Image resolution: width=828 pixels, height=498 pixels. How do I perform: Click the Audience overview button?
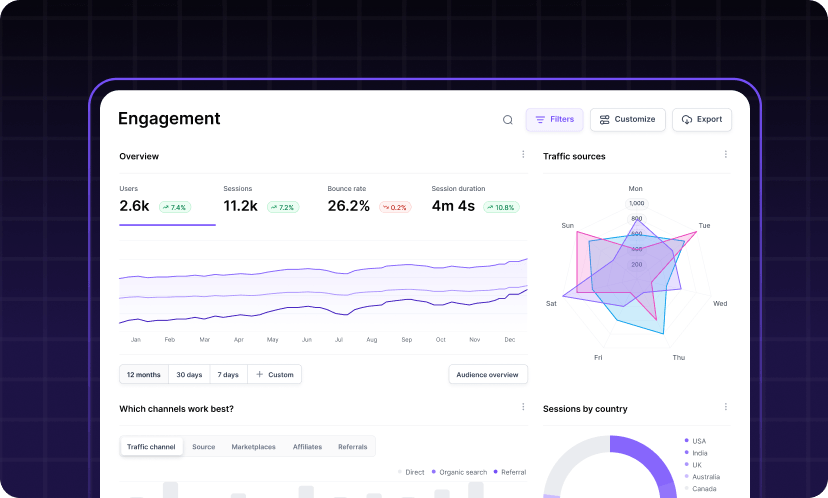[x=487, y=375]
